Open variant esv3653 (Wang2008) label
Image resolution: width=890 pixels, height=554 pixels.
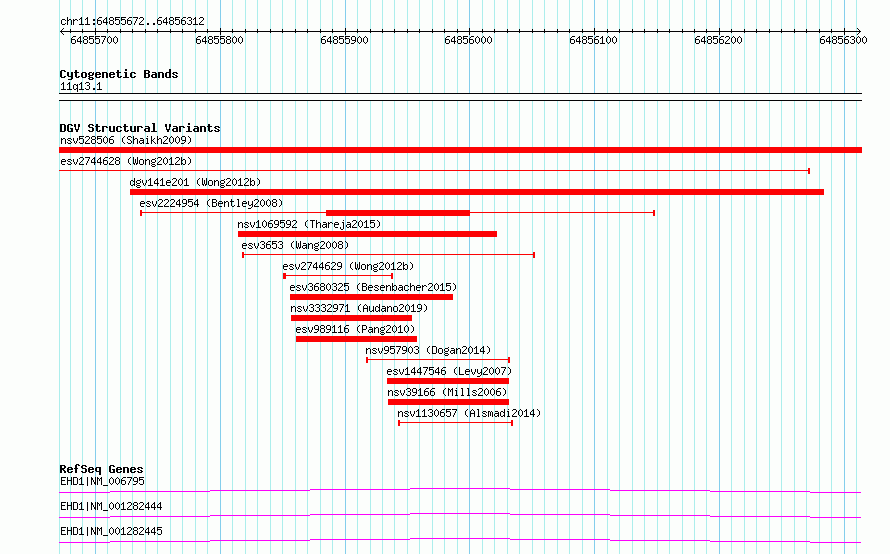coord(295,245)
